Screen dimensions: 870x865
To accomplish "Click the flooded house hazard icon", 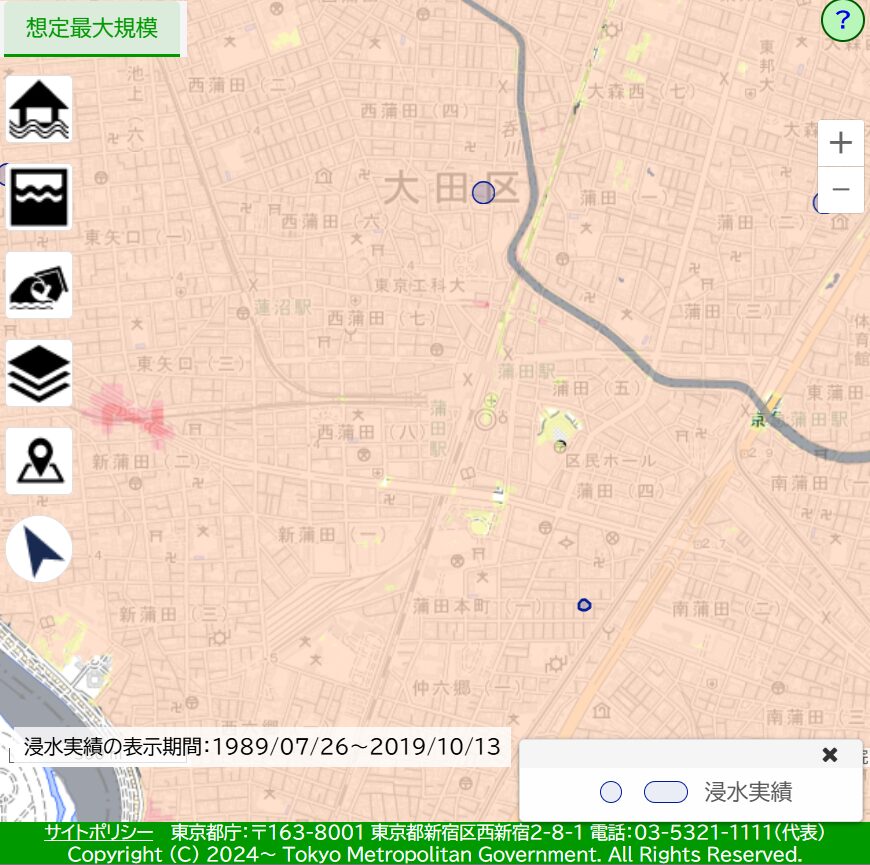I will point(39,109).
